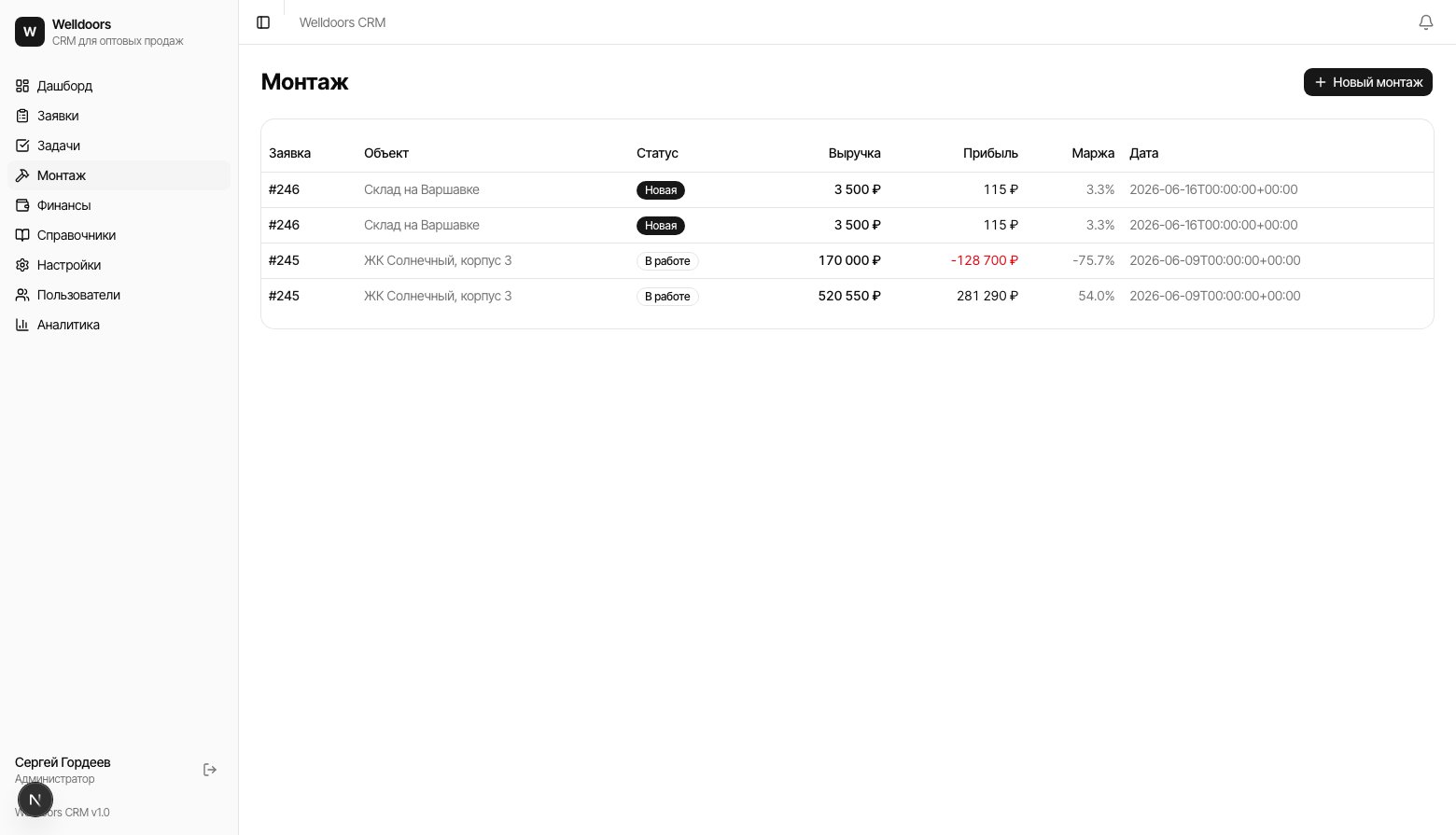Screen dimensions: 1456x835
Task: Click the Объект column header
Action: click(386, 153)
